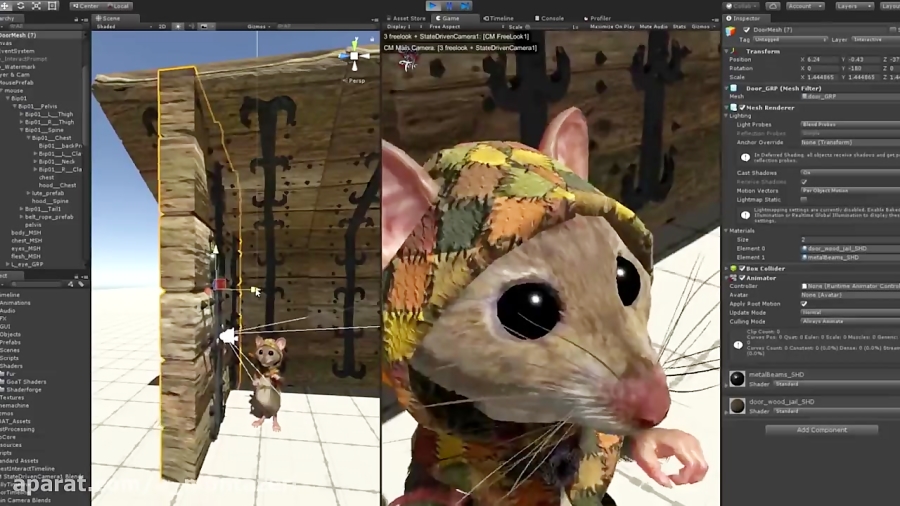900x506 pixels.
Task: Select the Rotate transform tool
Action: click(21, 6)
